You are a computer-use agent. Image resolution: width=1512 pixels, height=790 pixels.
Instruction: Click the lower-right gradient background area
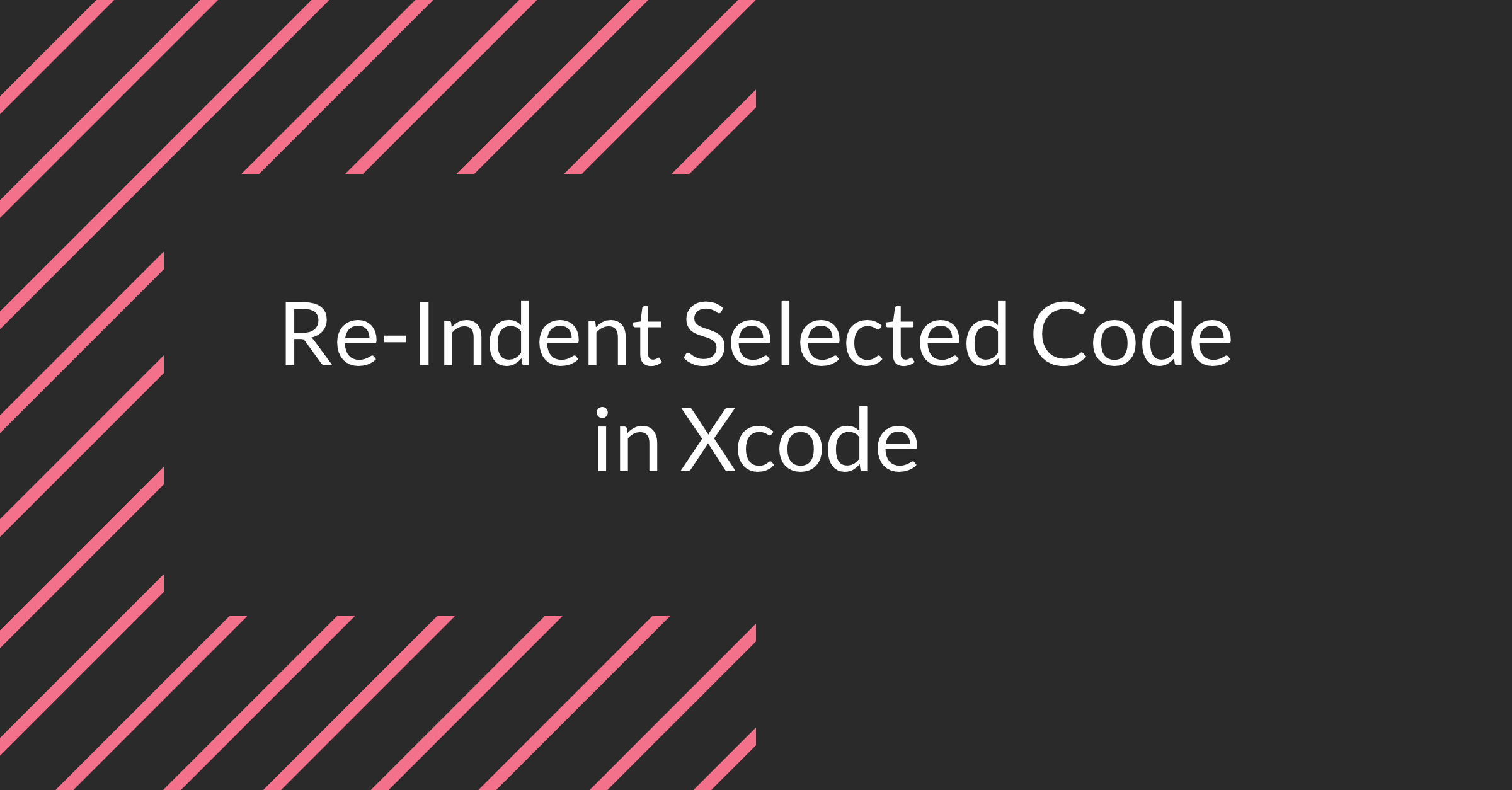coord(1256,645)
